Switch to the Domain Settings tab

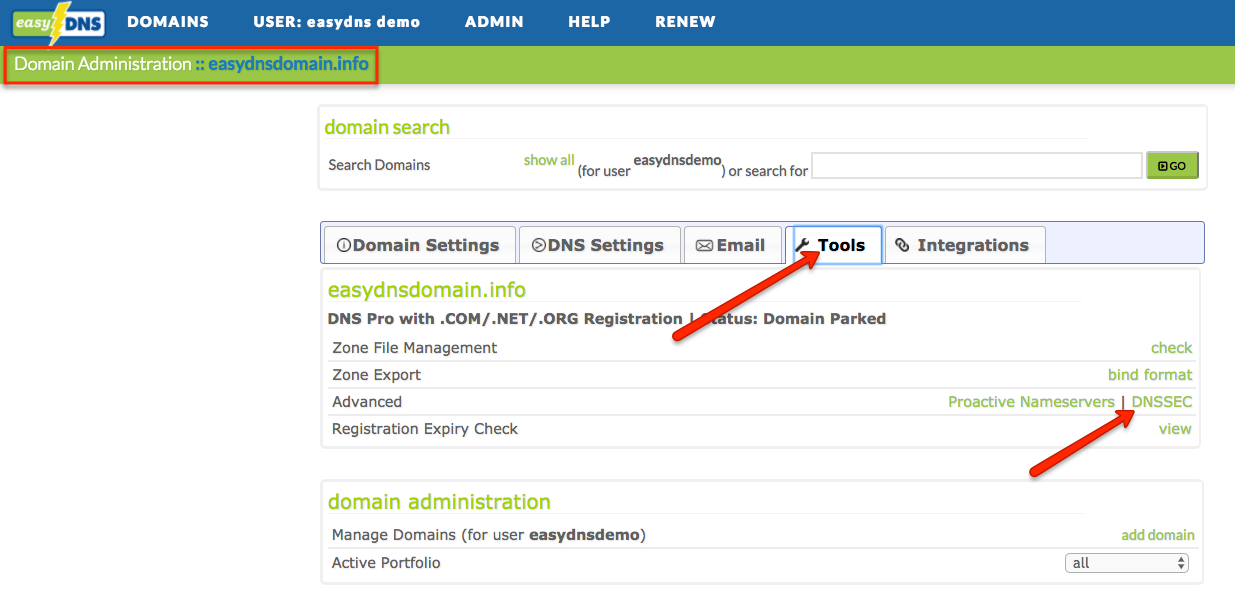tap(418, 245)
